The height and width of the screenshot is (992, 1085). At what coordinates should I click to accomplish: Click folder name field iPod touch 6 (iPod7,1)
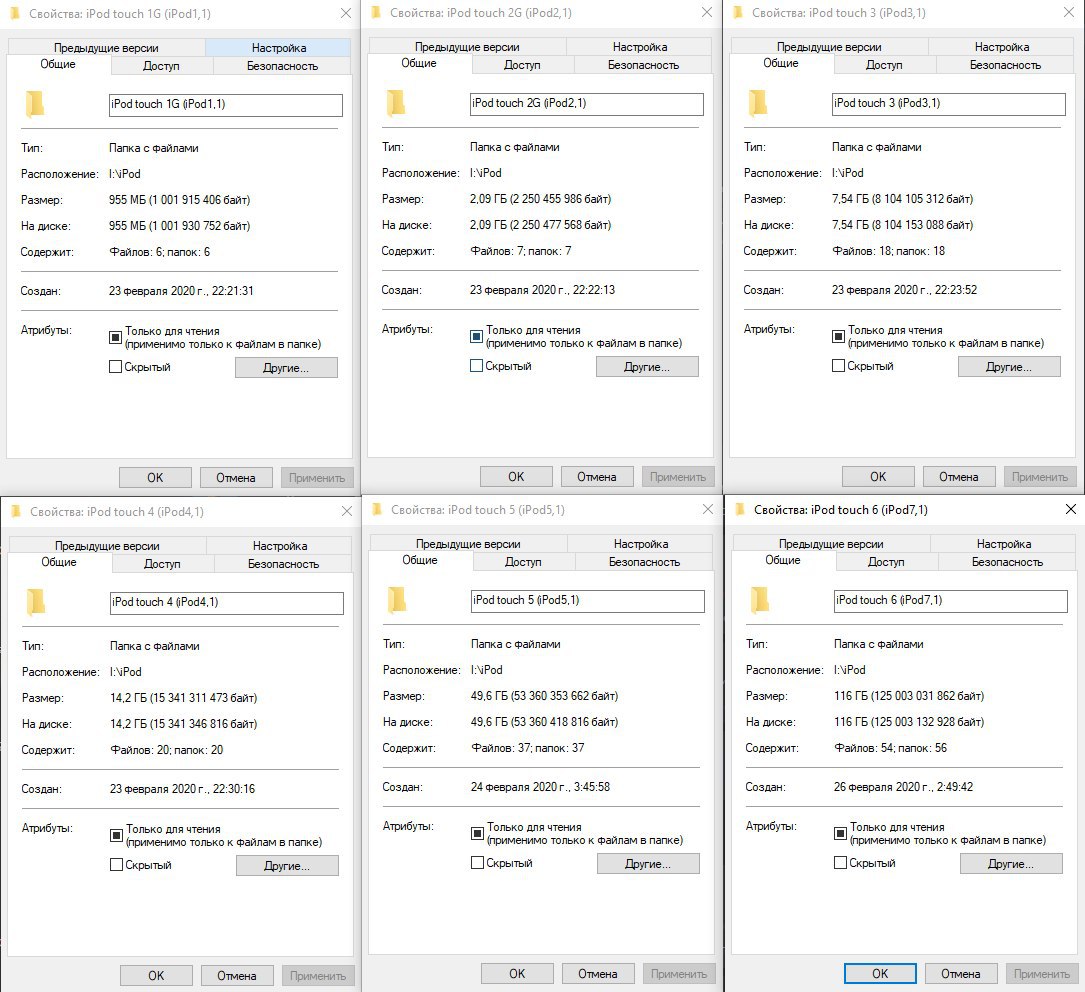[951, 601]
